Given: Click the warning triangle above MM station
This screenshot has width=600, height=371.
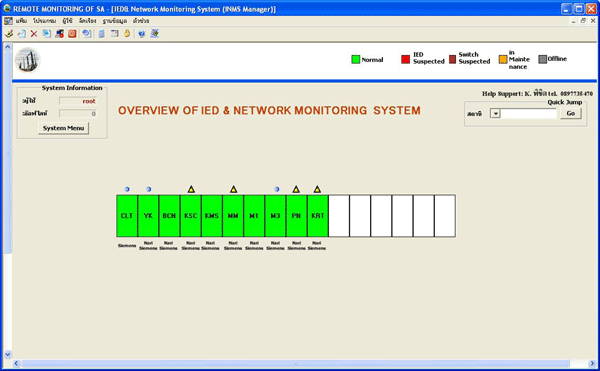Looking at the screenshot, I should pos(233,189).
